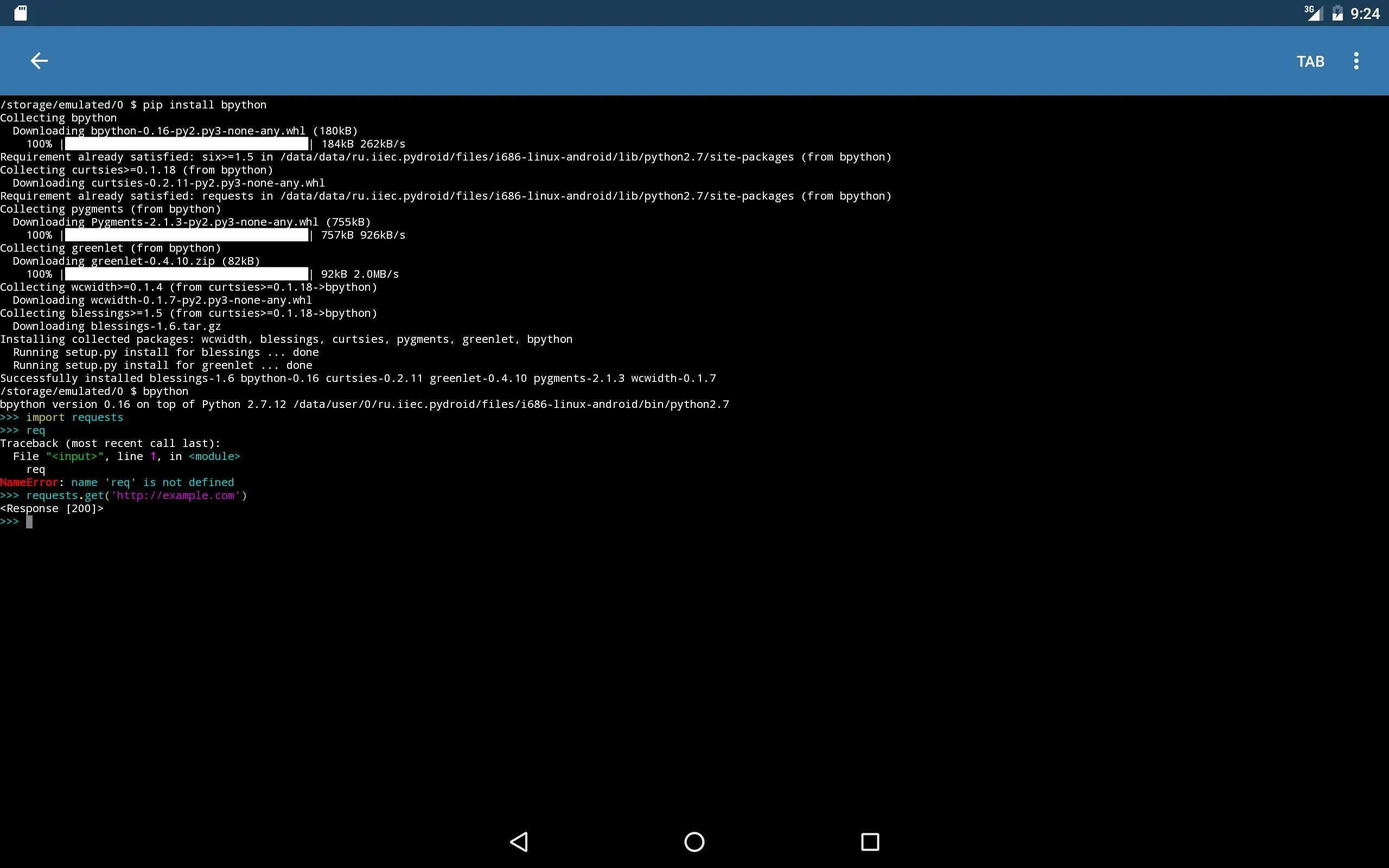Click the 'pip install bpython' command line
Image resolution: width=1389 pixels, height=868 pixels.
point(204,105)
